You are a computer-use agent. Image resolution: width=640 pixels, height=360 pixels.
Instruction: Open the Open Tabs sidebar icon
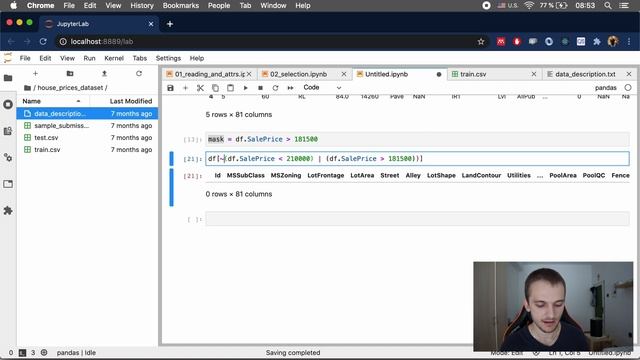tap(8, 184)
